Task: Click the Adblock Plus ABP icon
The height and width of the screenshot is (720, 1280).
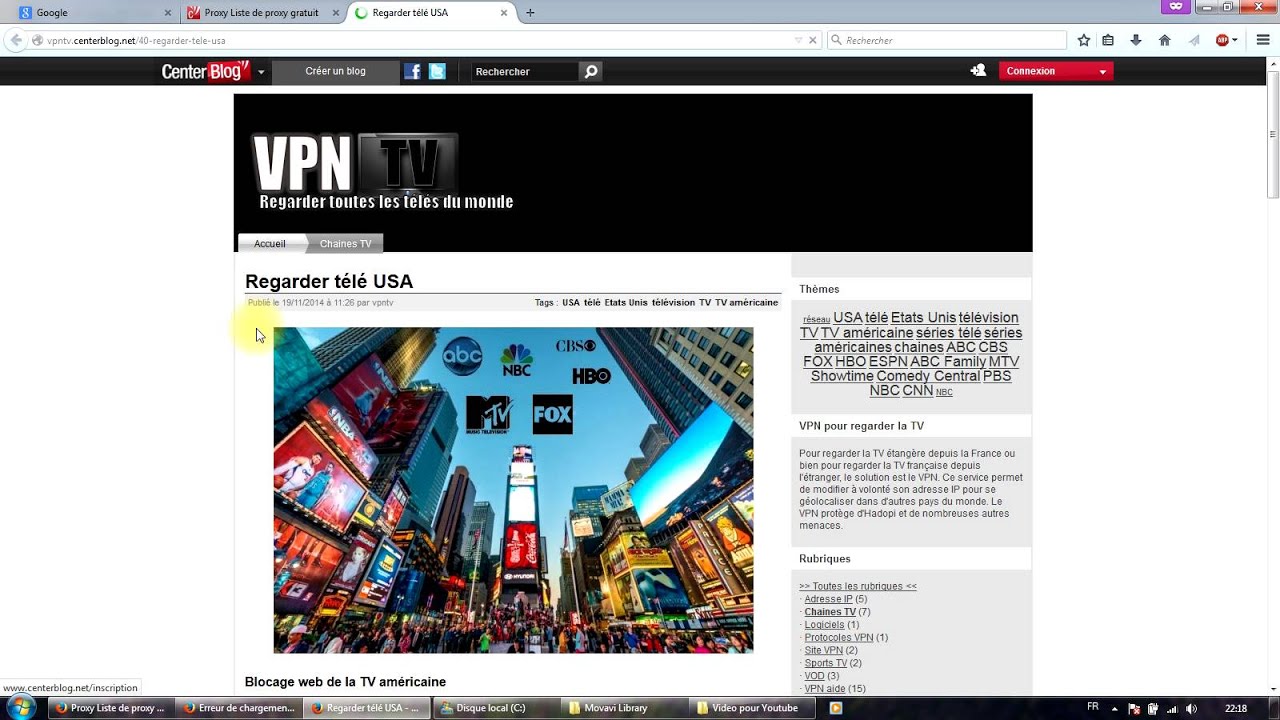Action: click(x=1222, y=41)
